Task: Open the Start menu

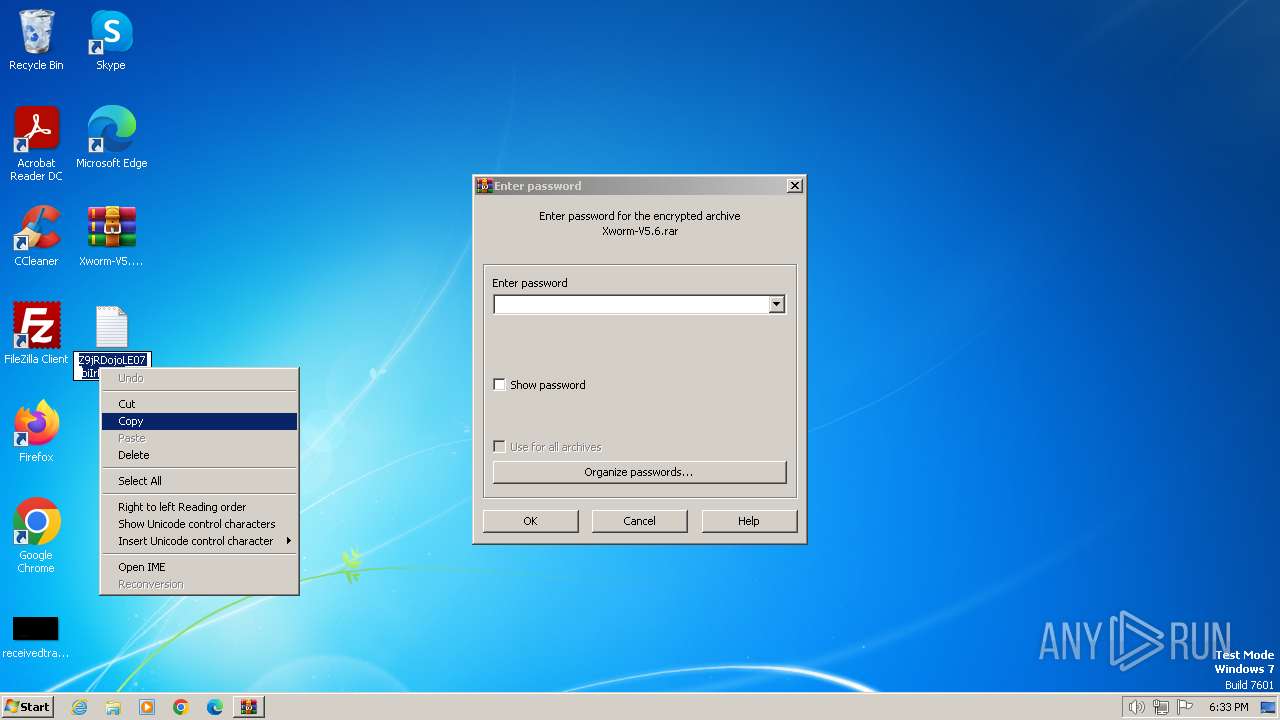Action: (28, 706)
